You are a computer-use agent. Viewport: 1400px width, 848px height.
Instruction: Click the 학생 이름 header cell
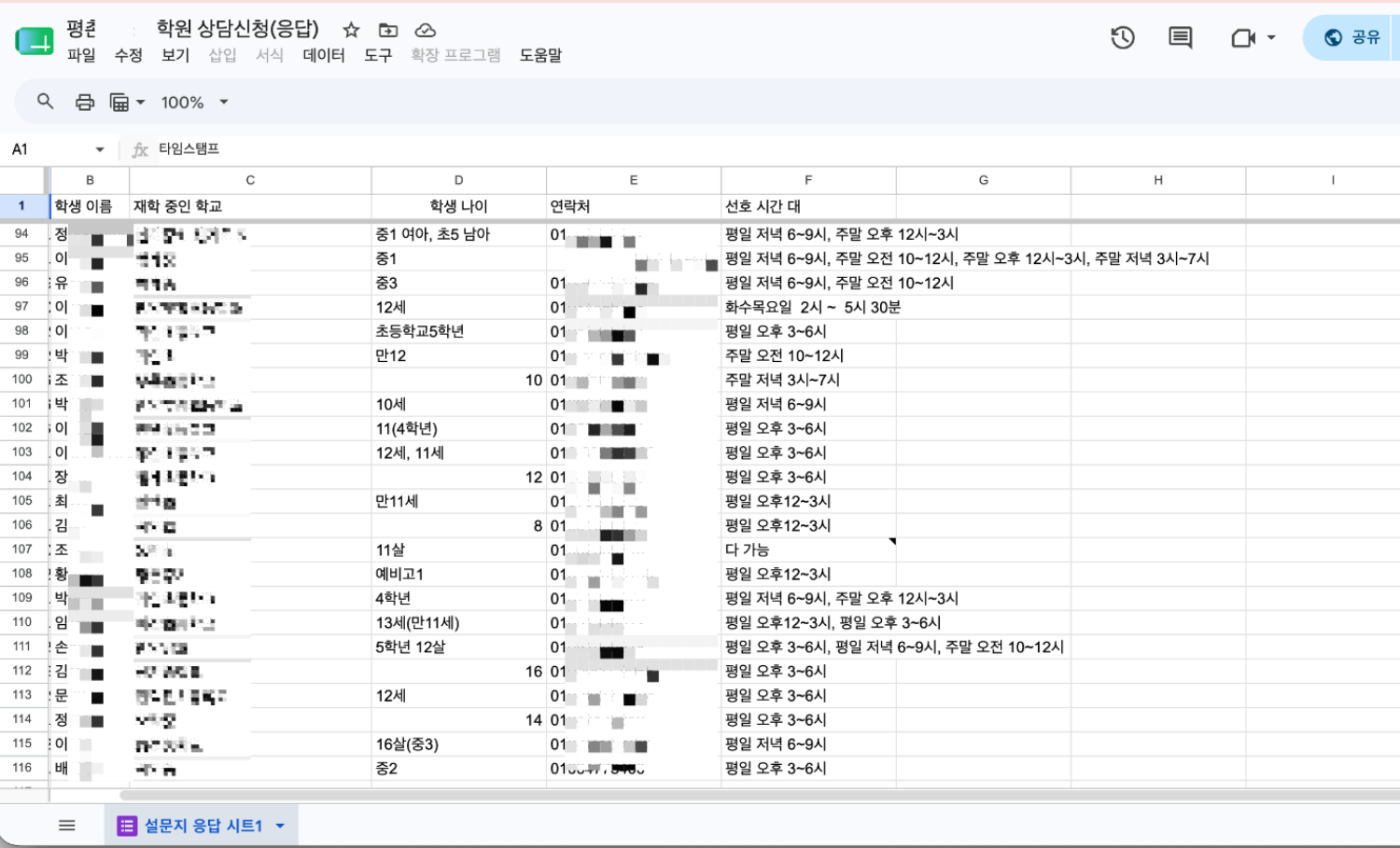pos(90,206)
